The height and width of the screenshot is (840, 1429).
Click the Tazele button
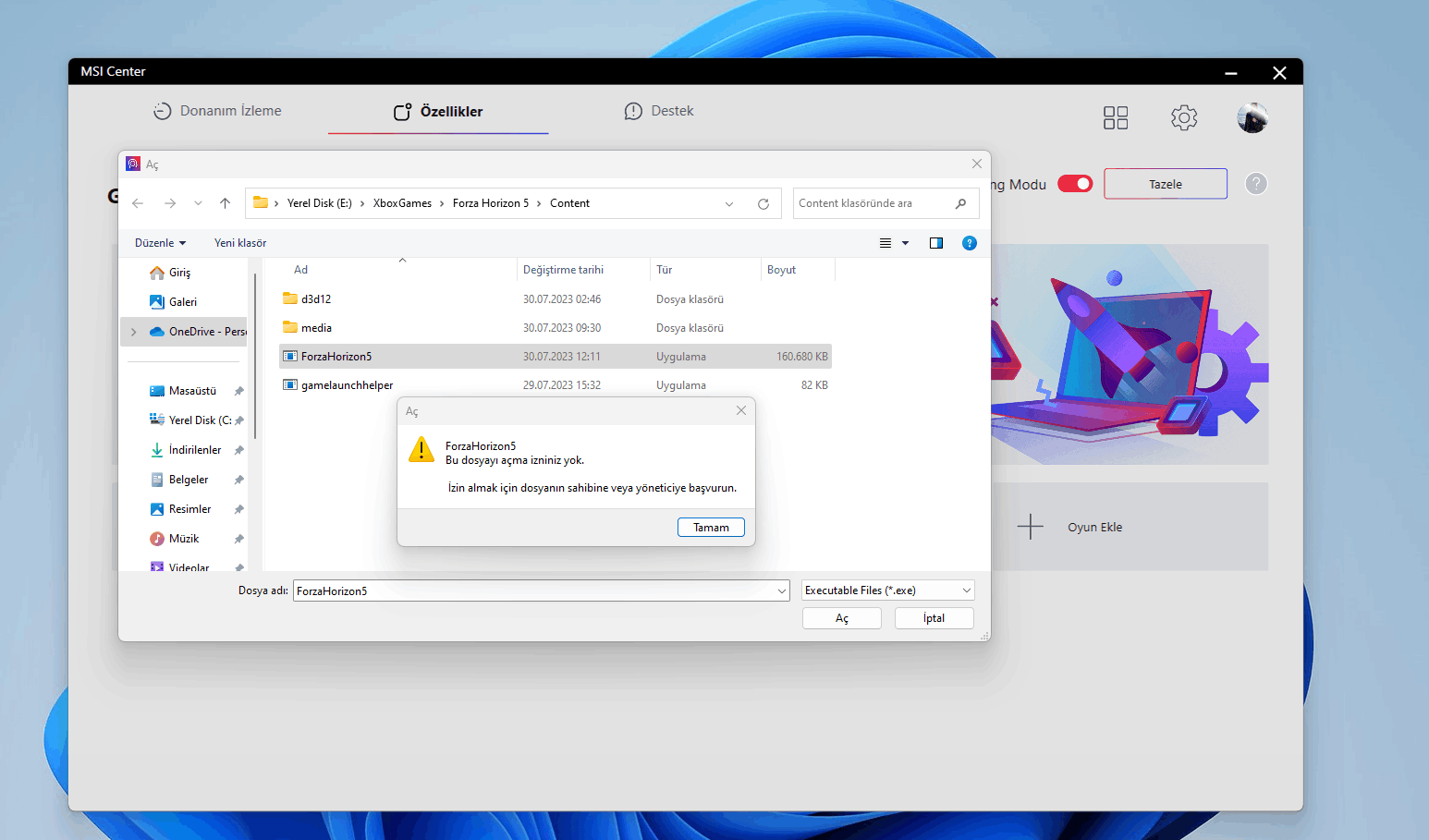click(x=1166, y=184)
